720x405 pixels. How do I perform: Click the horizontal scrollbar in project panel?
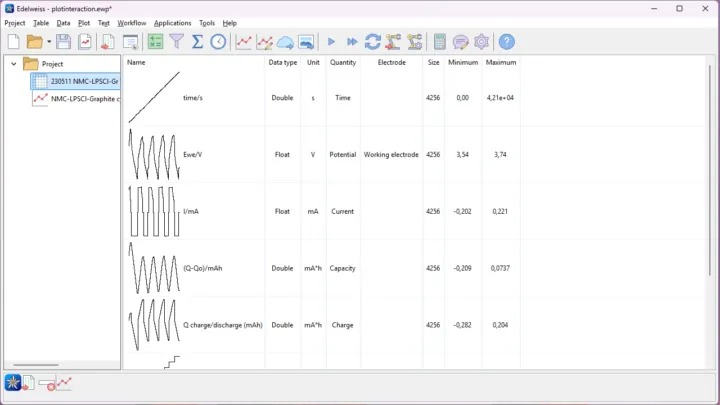click(x=35, y=365)
